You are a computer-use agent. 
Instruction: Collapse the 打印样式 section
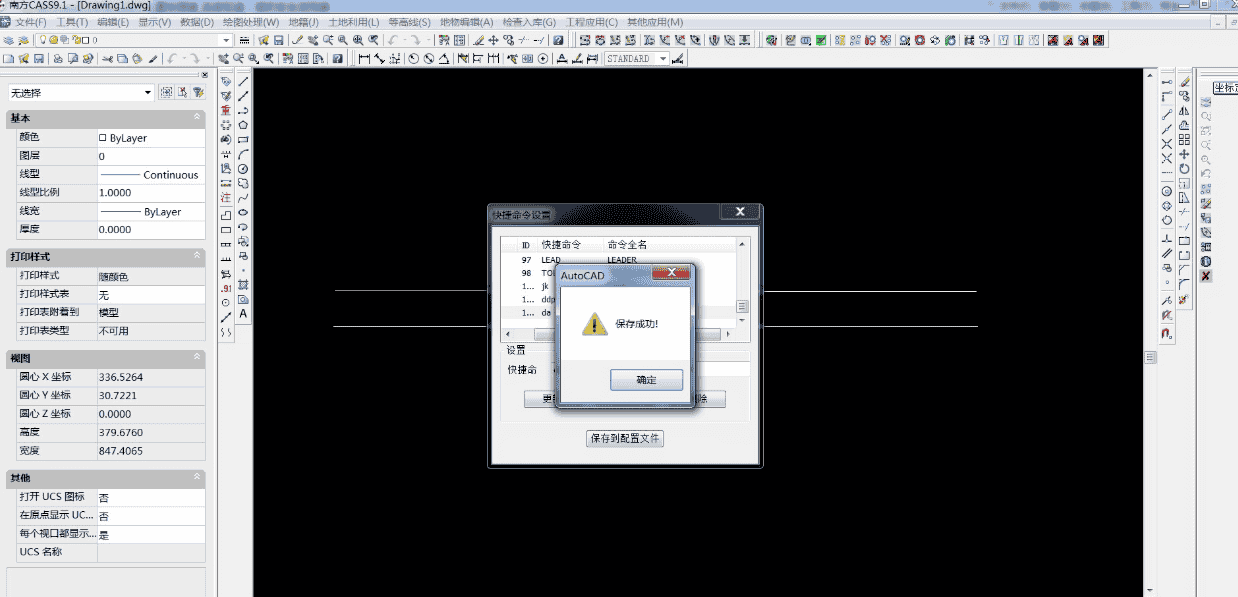tap(197, 256)
